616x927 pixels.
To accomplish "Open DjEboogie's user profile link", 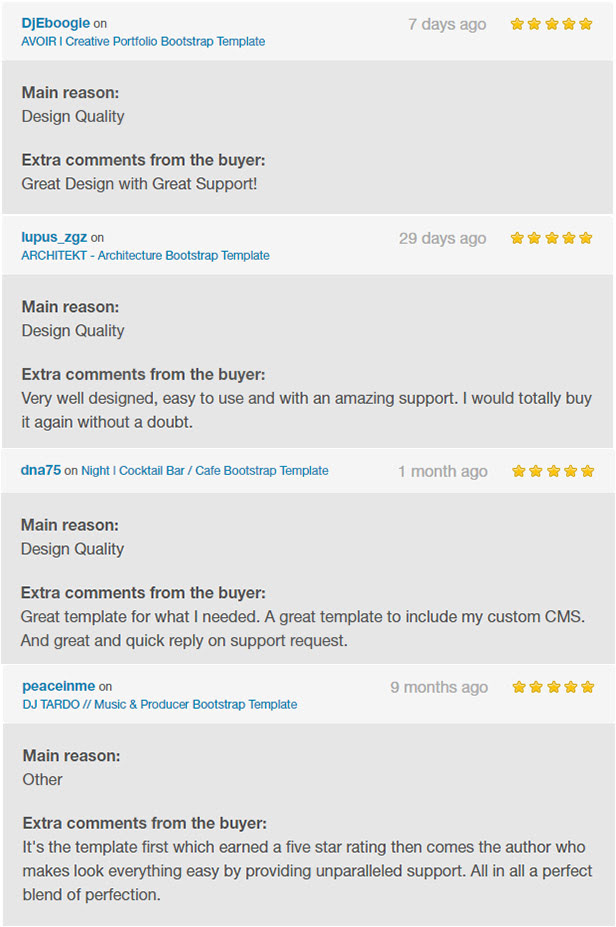I will (56, 23).
